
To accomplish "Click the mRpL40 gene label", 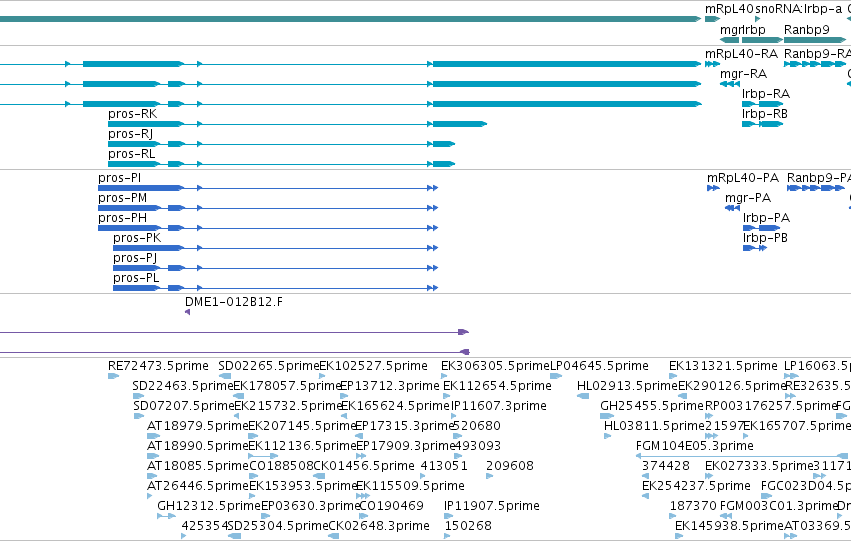I will click(729, 9).
